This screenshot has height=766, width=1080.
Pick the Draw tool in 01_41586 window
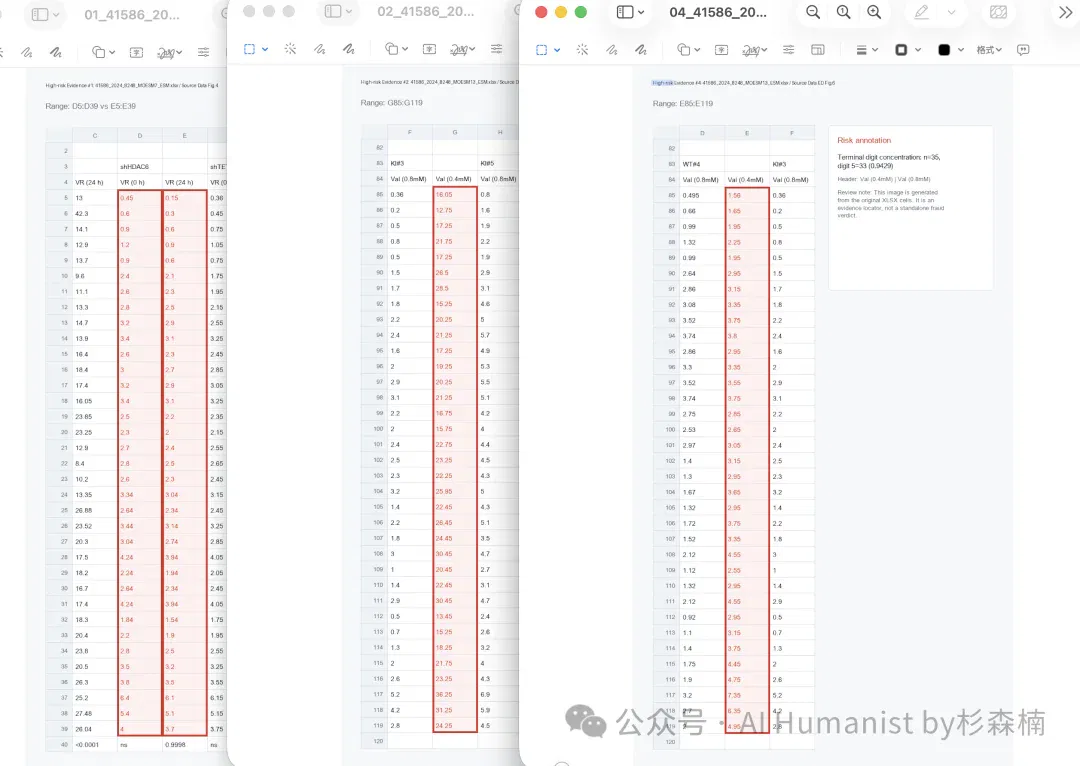coord(56,52)
